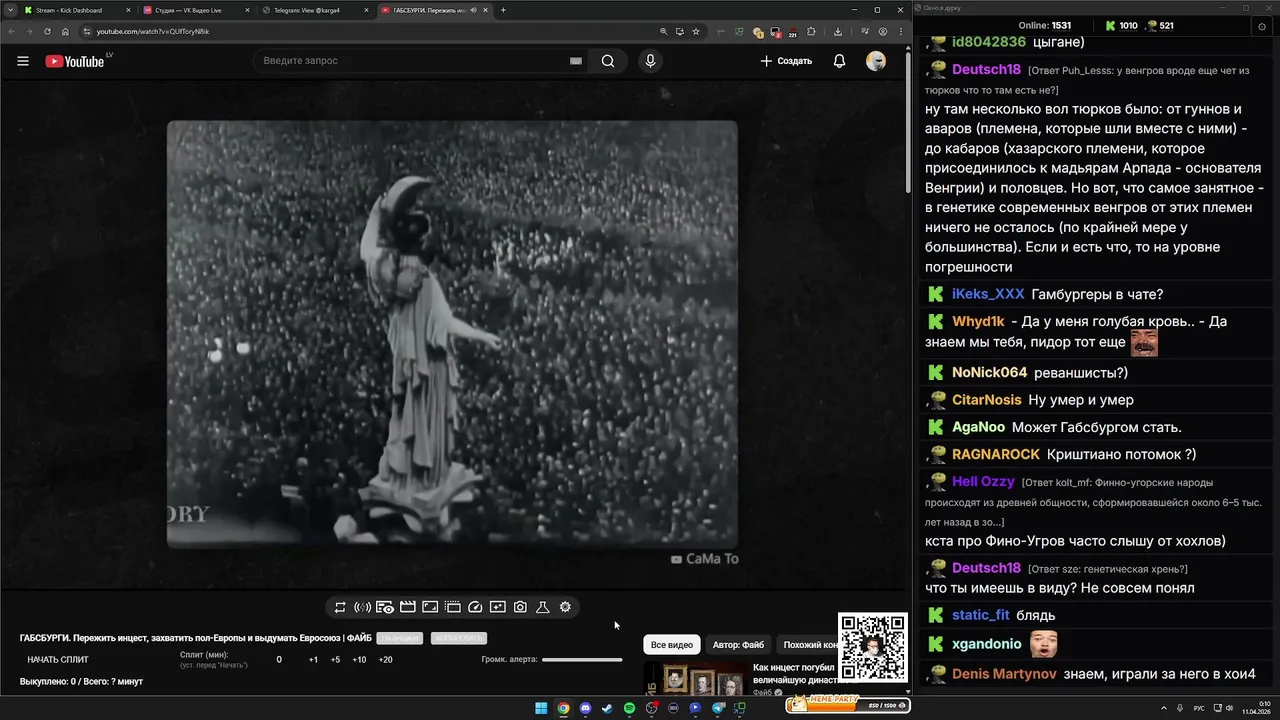Open a new browser tab
This screenshot has height=720, width=1280.
[x=503, y=10]
